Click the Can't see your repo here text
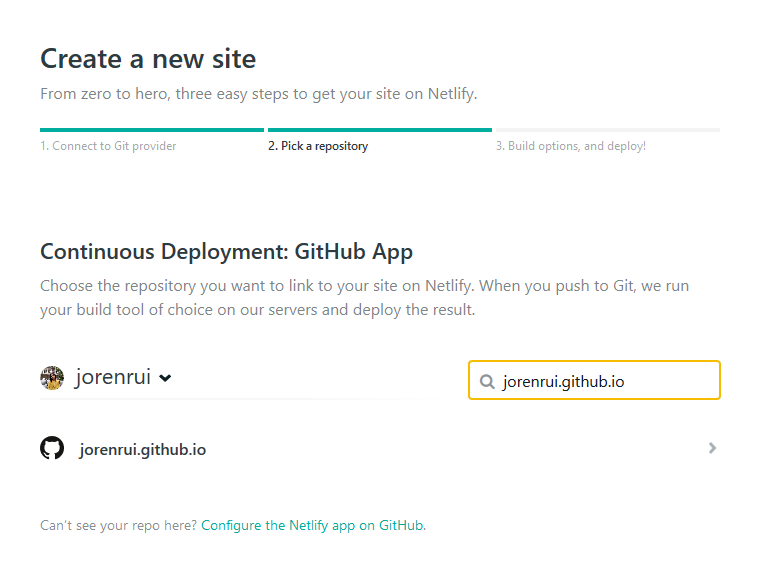 [118, 525]
